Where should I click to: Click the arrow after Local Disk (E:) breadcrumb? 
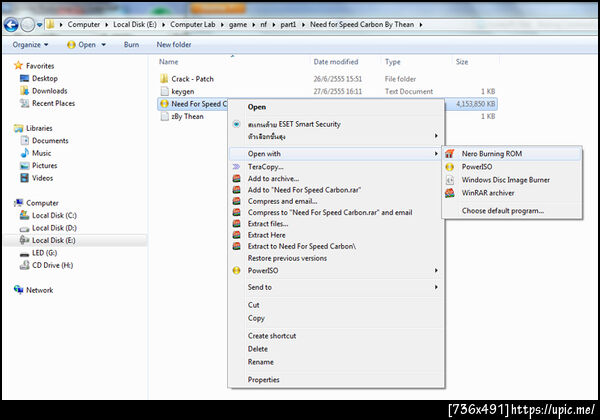coord(163,25)
